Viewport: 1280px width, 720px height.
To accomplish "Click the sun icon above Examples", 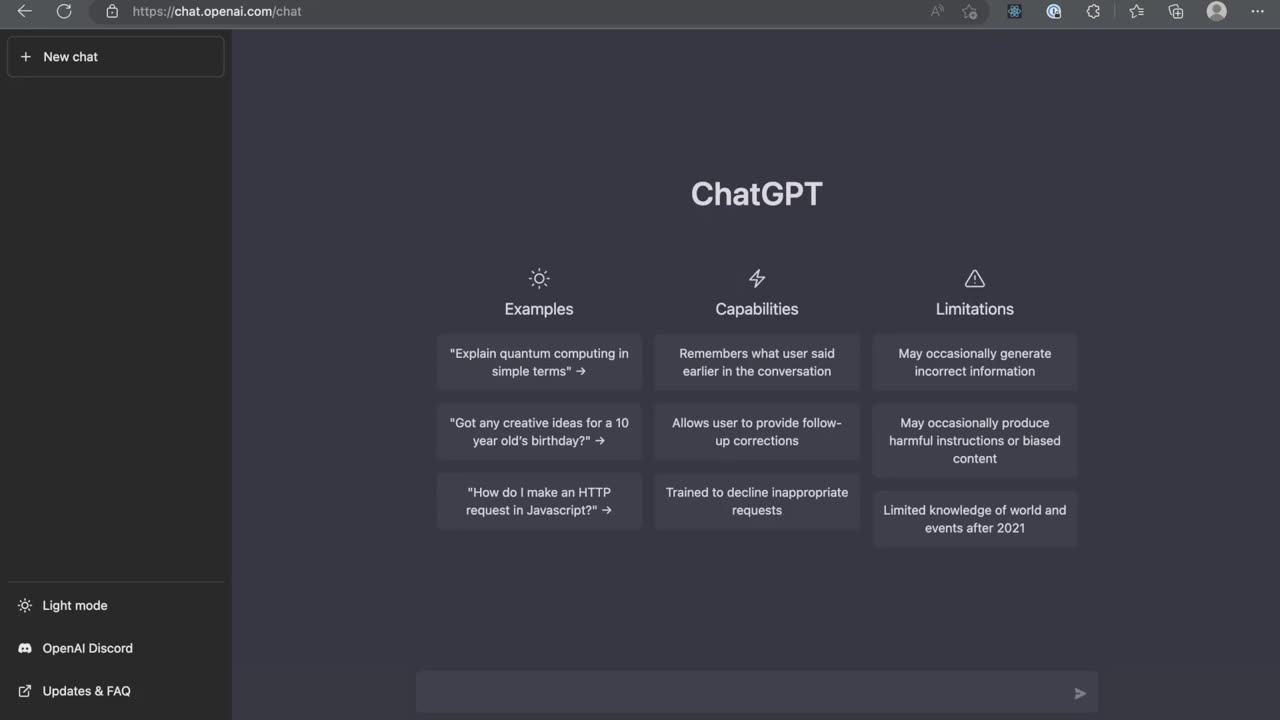I will click(x=539, y=279).
